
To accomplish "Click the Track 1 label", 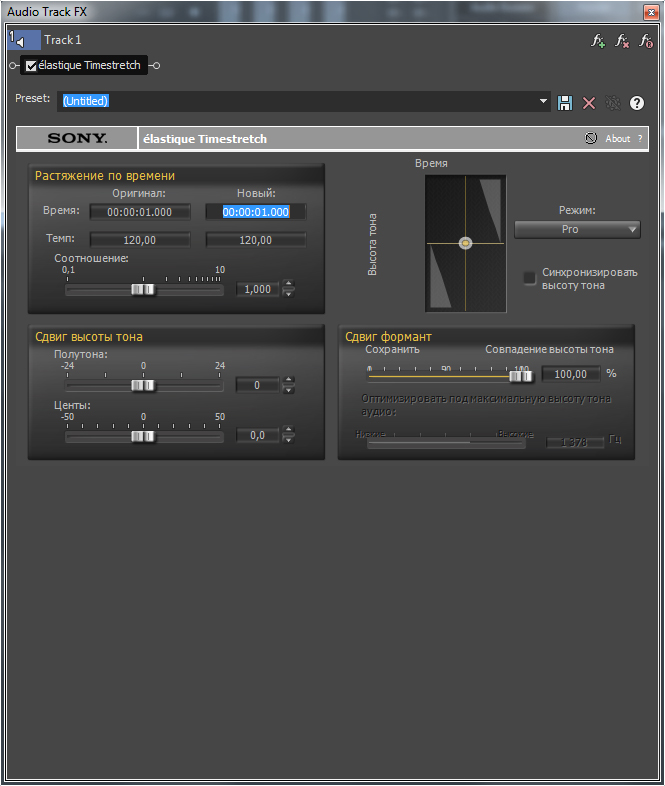I will pos(63,40).
